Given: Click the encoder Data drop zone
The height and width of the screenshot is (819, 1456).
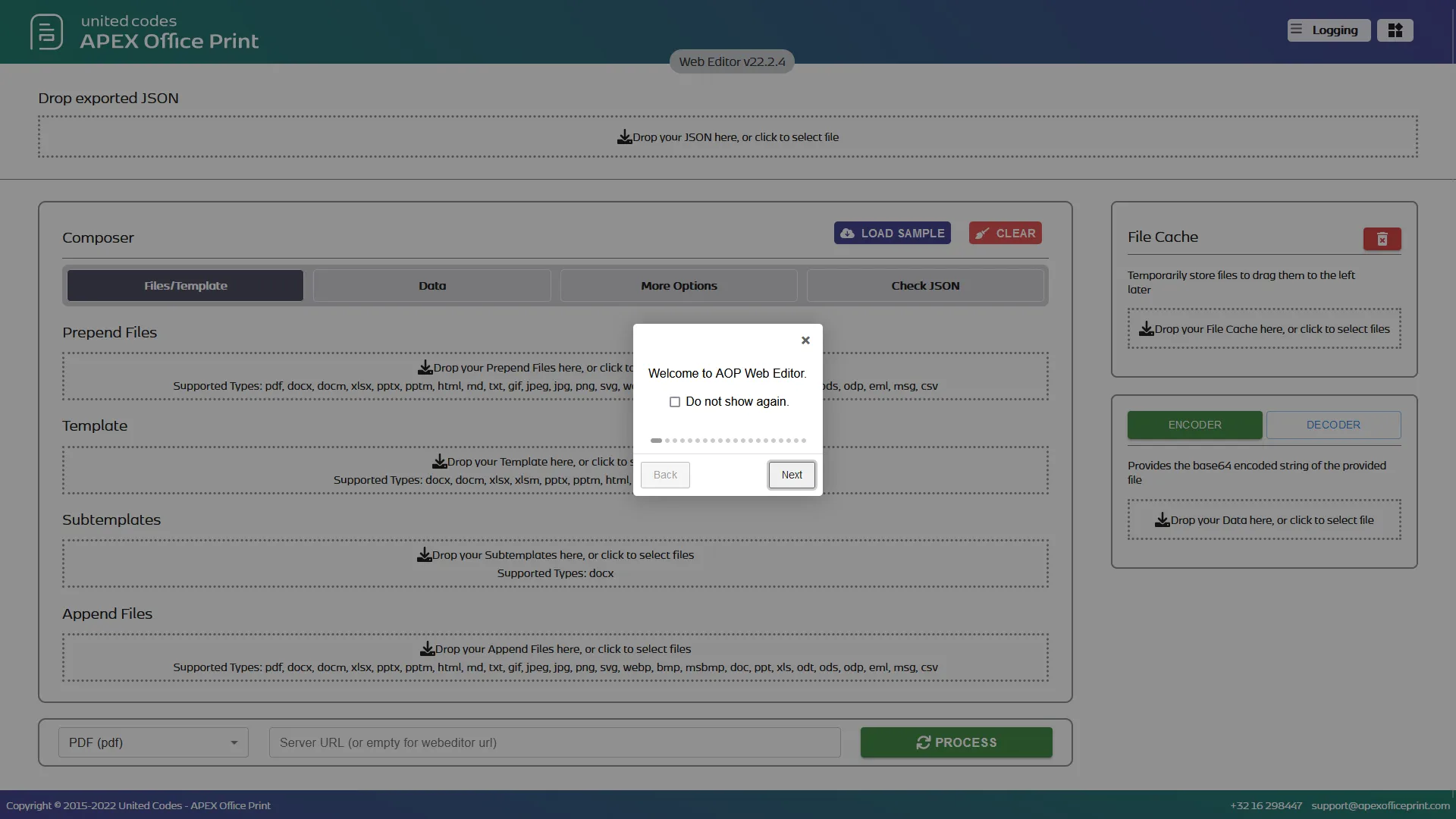Looking at the screenshot, I should (x=1264, y=519).
